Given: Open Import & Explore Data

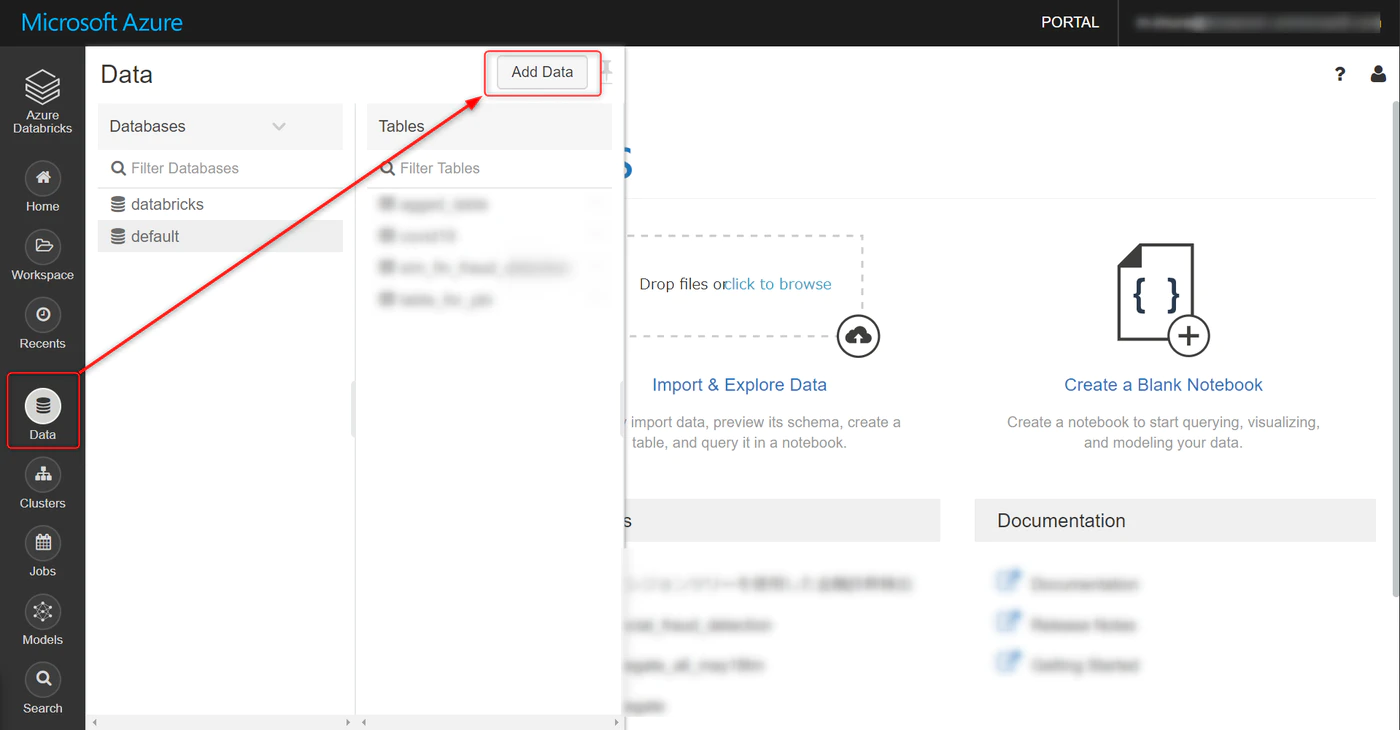Looking at the screenshot, I should pyautogui.click(x=739, y=385).
